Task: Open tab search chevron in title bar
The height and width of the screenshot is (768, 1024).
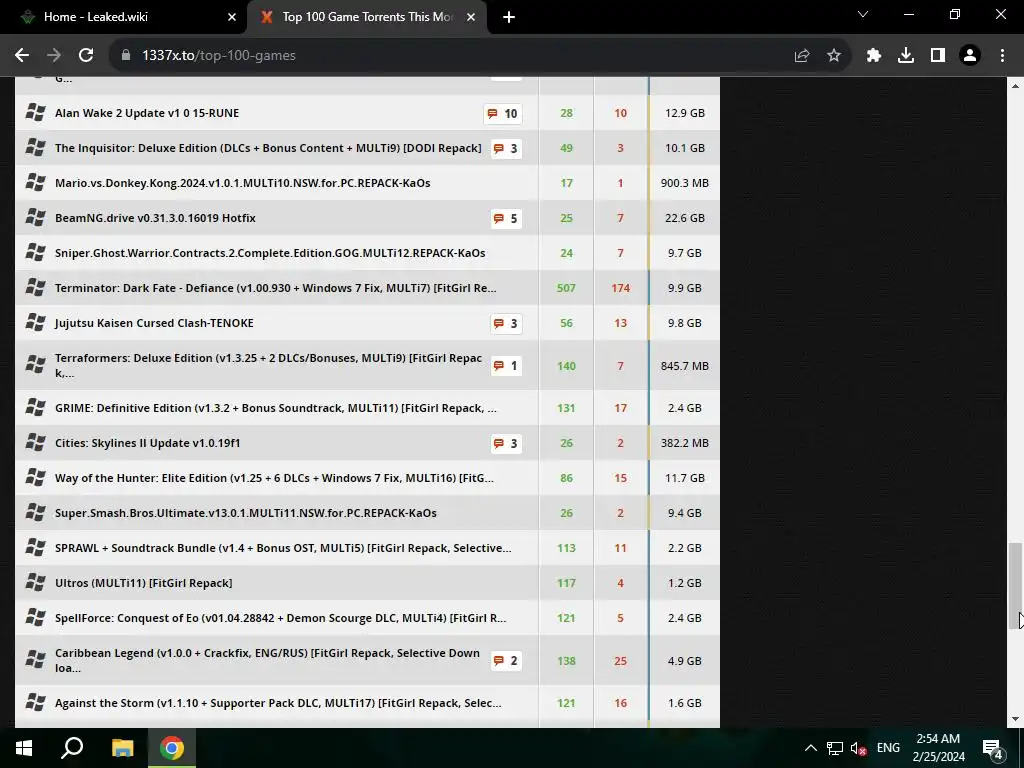Action: (863, 14)
